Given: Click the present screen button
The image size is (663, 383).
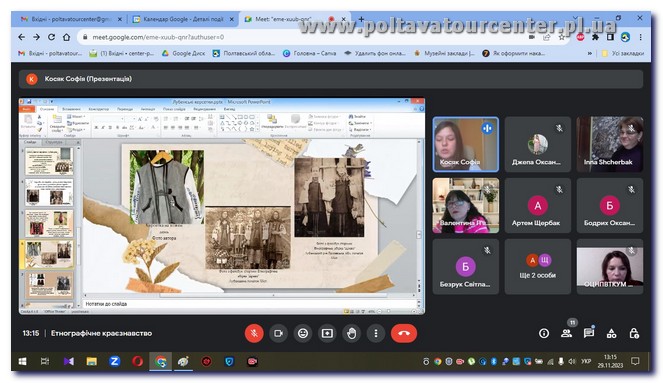Looking at the screenshot, I should [x=327, y=333].
